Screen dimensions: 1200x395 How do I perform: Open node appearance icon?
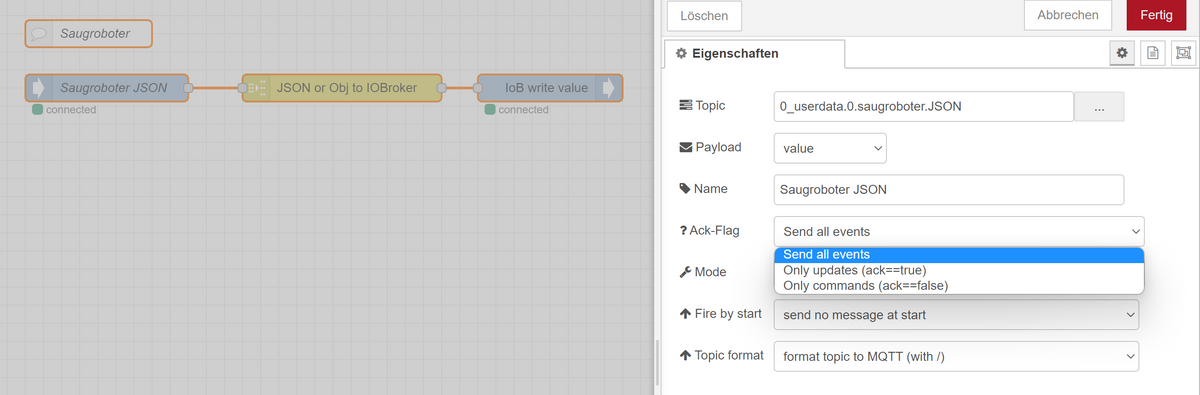pyautogui.click(x=1183, y=53)
